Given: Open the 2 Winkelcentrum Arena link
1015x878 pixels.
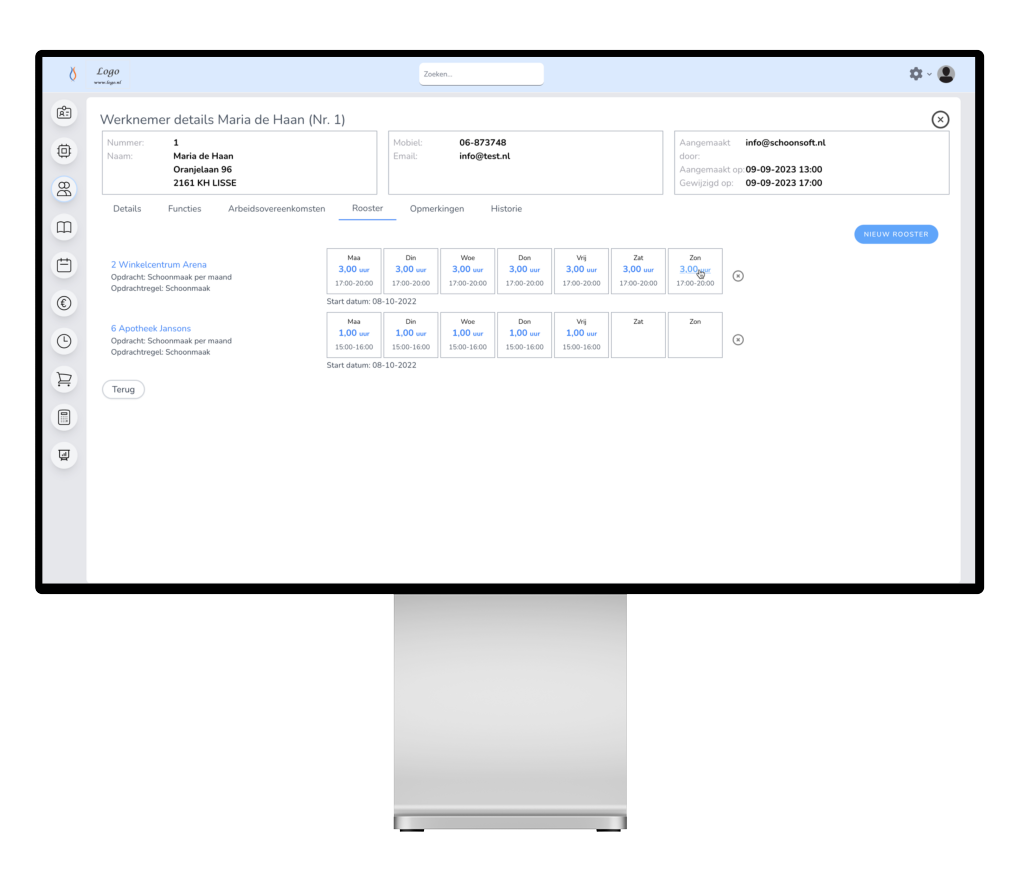Looking at the screenshot, I should [x=159, y=265].
